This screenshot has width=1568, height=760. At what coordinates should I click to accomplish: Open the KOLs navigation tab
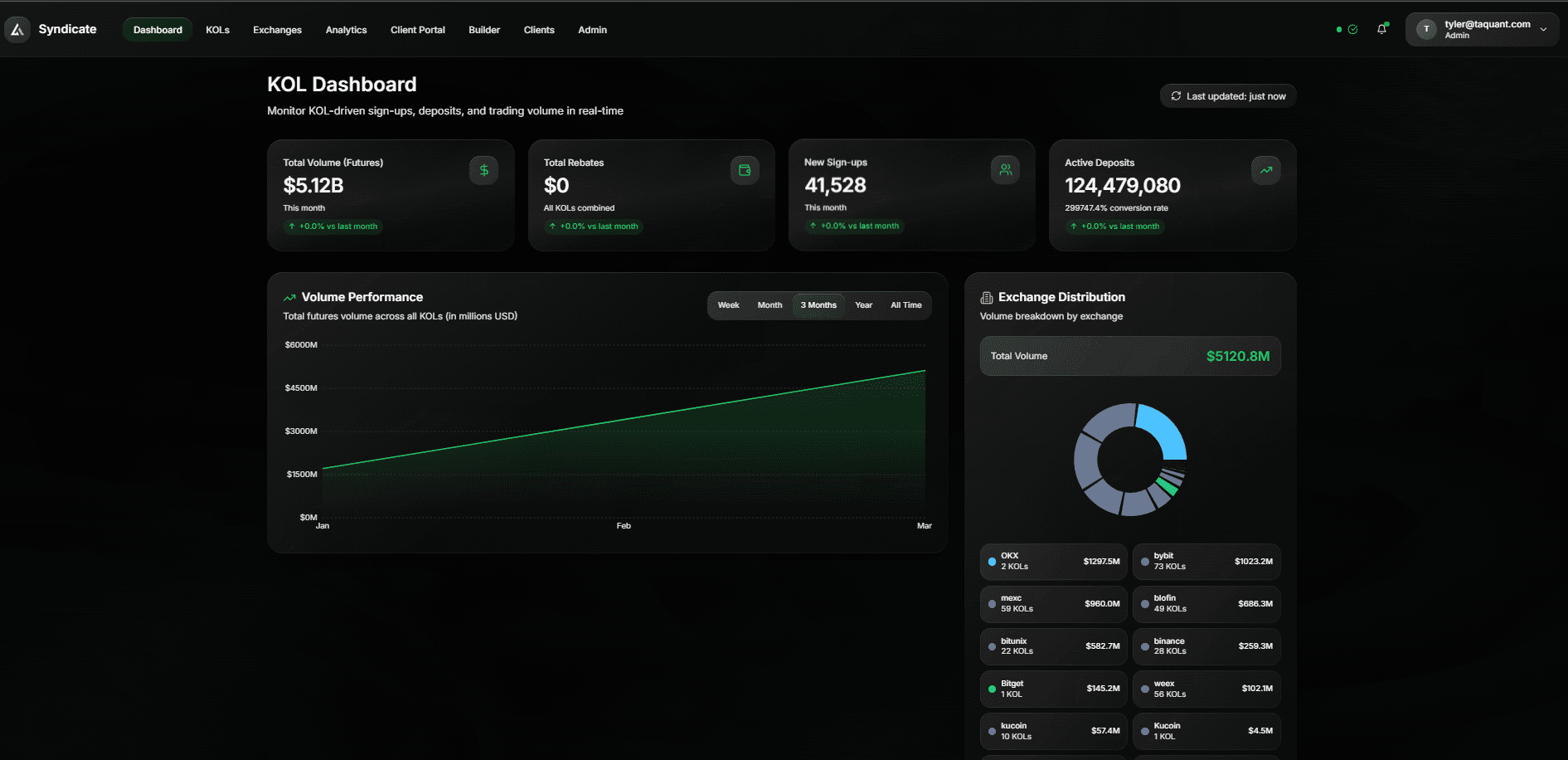click(x=217, y=30)
